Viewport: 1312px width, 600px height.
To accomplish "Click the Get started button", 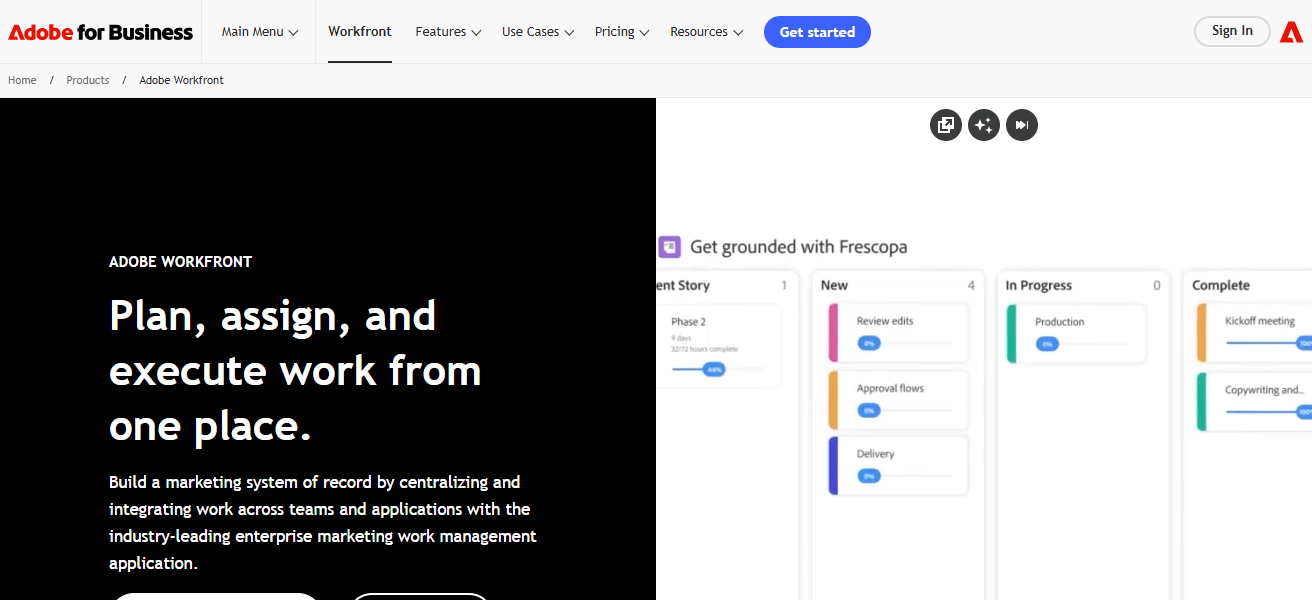I will pyautogui.click(x=817, y=31).
